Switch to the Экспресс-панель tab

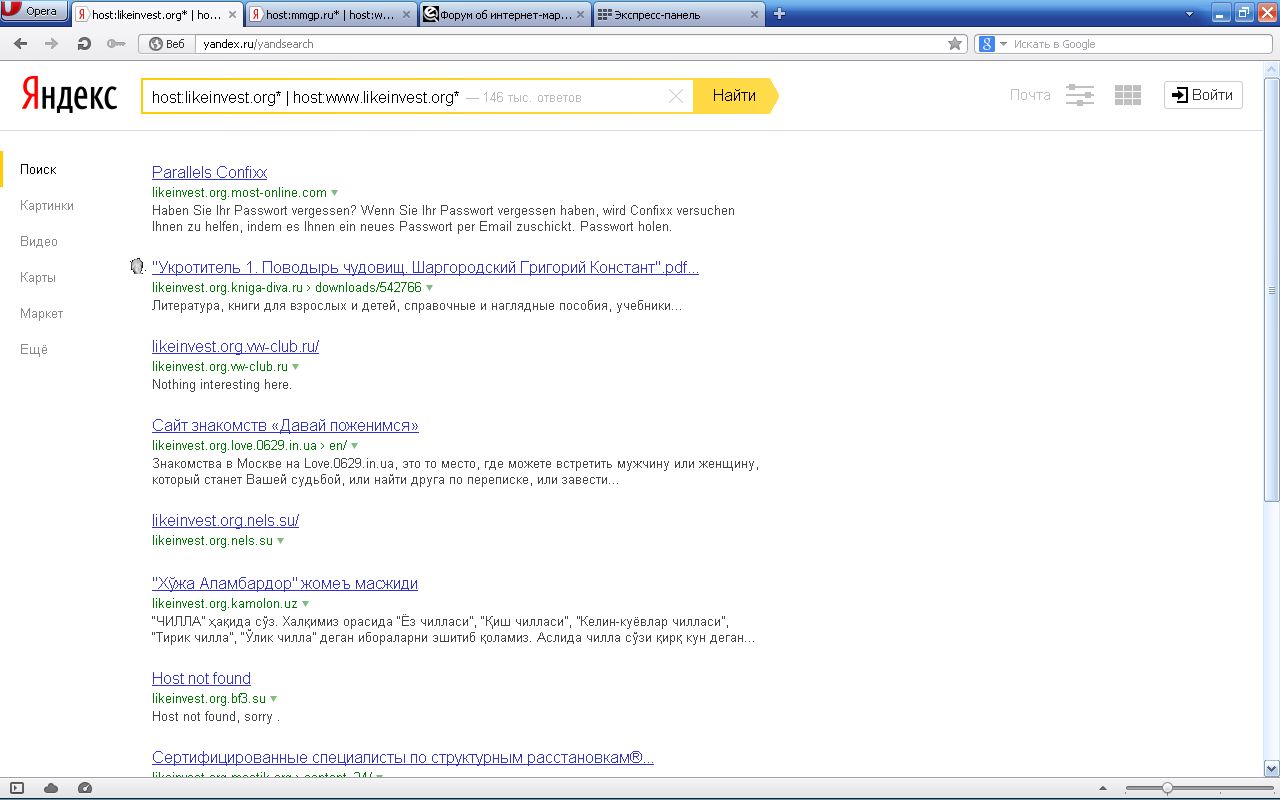[x=678, y=14]
